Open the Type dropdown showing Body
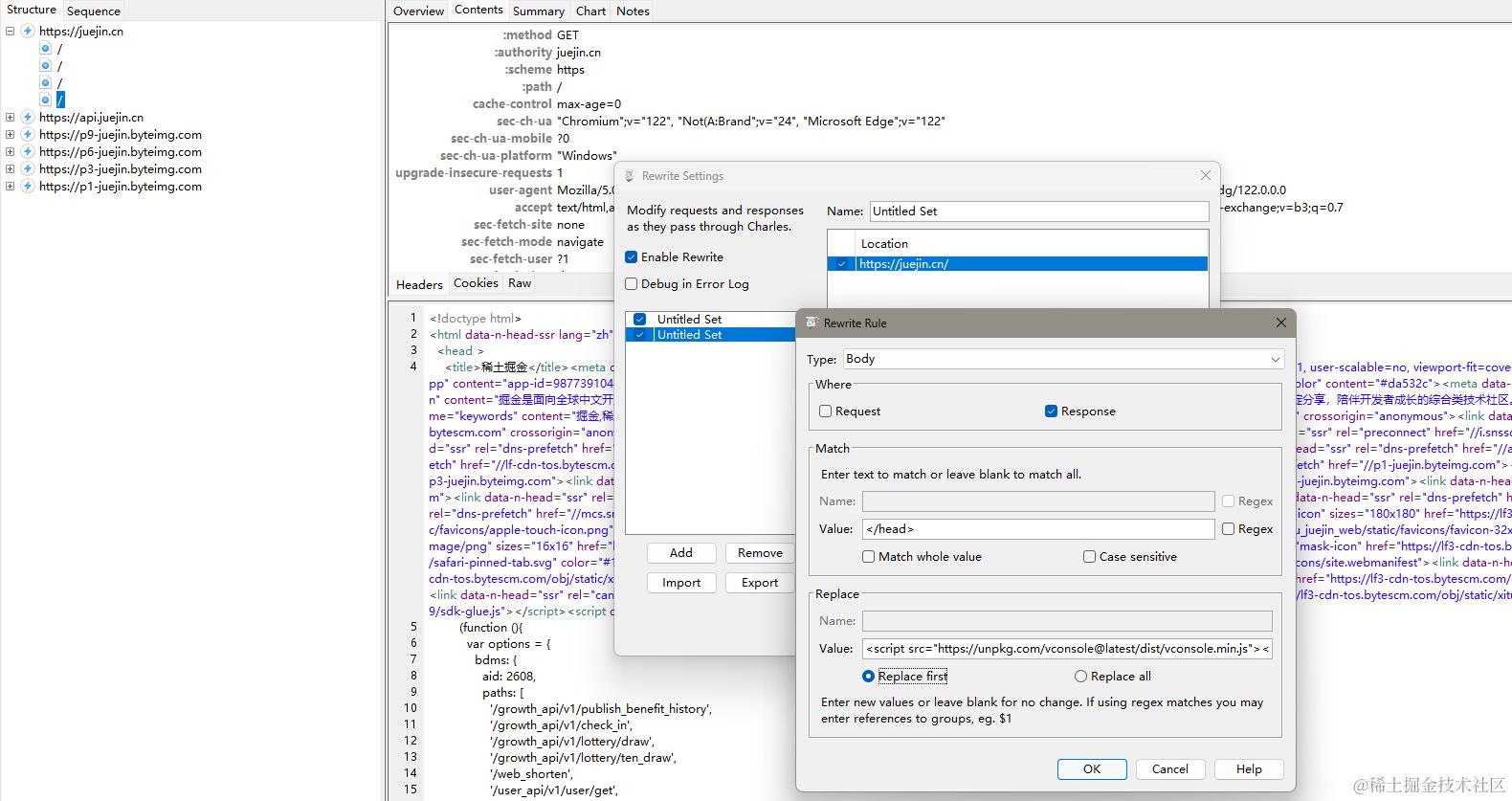Image resolution: width=1512 pixels, height=801 pixels. (1062, 359)
